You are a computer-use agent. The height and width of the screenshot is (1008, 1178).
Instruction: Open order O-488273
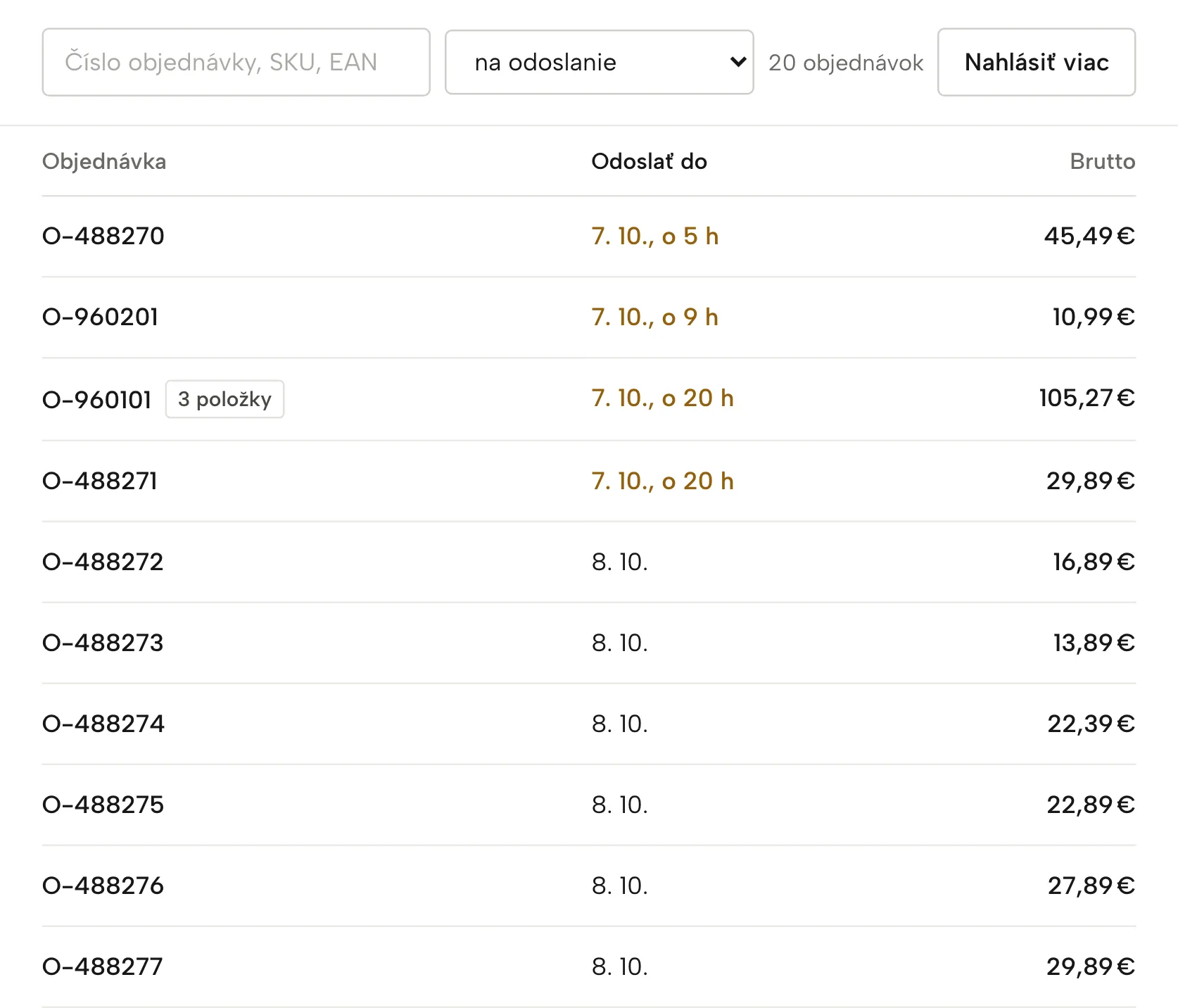click(103, 643)
